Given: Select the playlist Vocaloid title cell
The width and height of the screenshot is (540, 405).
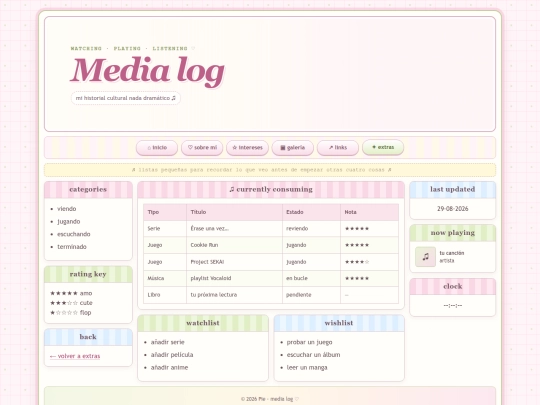Looking at the screenshot, I should coord(234,278).
